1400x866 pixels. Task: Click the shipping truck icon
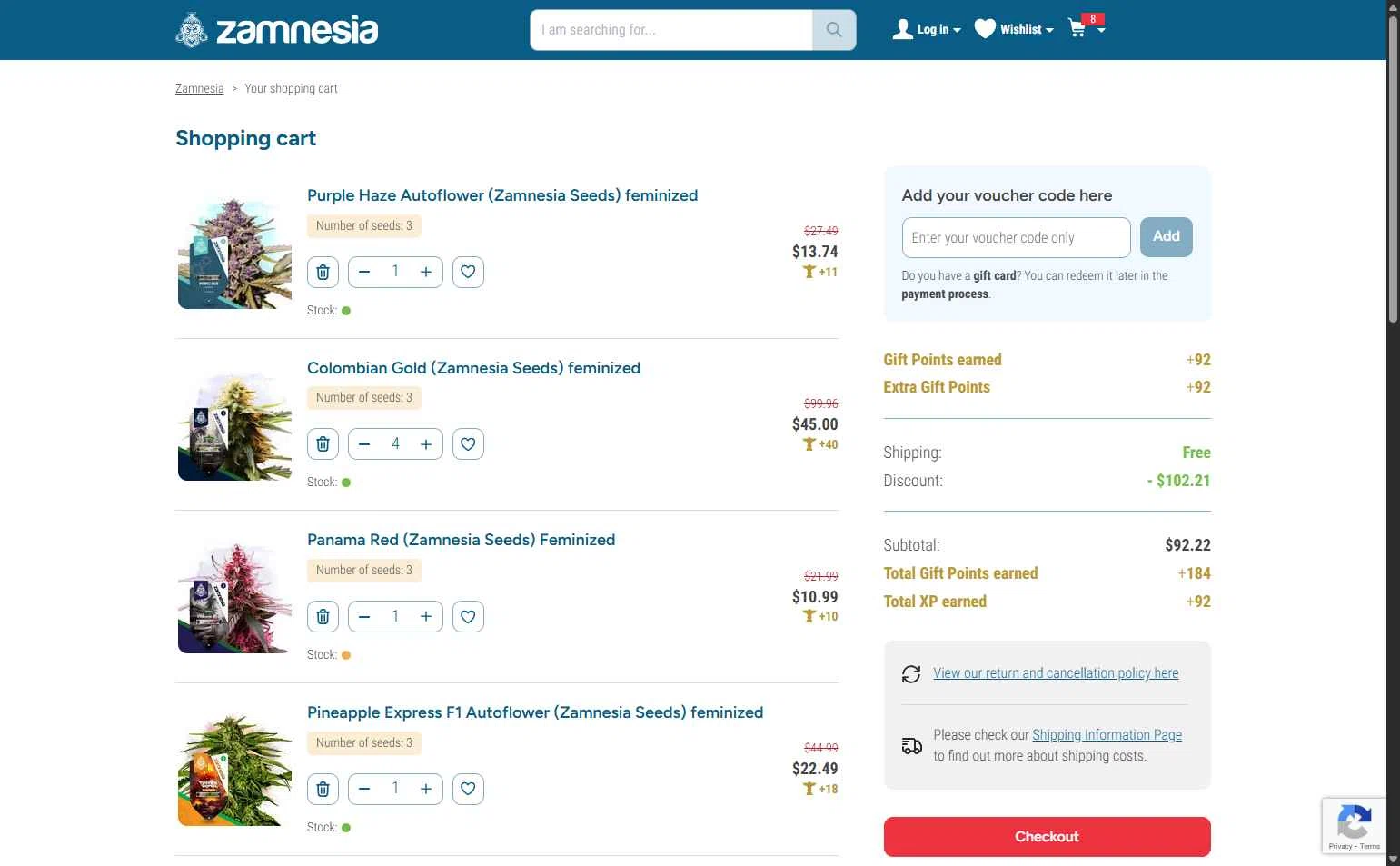point(911,746)
